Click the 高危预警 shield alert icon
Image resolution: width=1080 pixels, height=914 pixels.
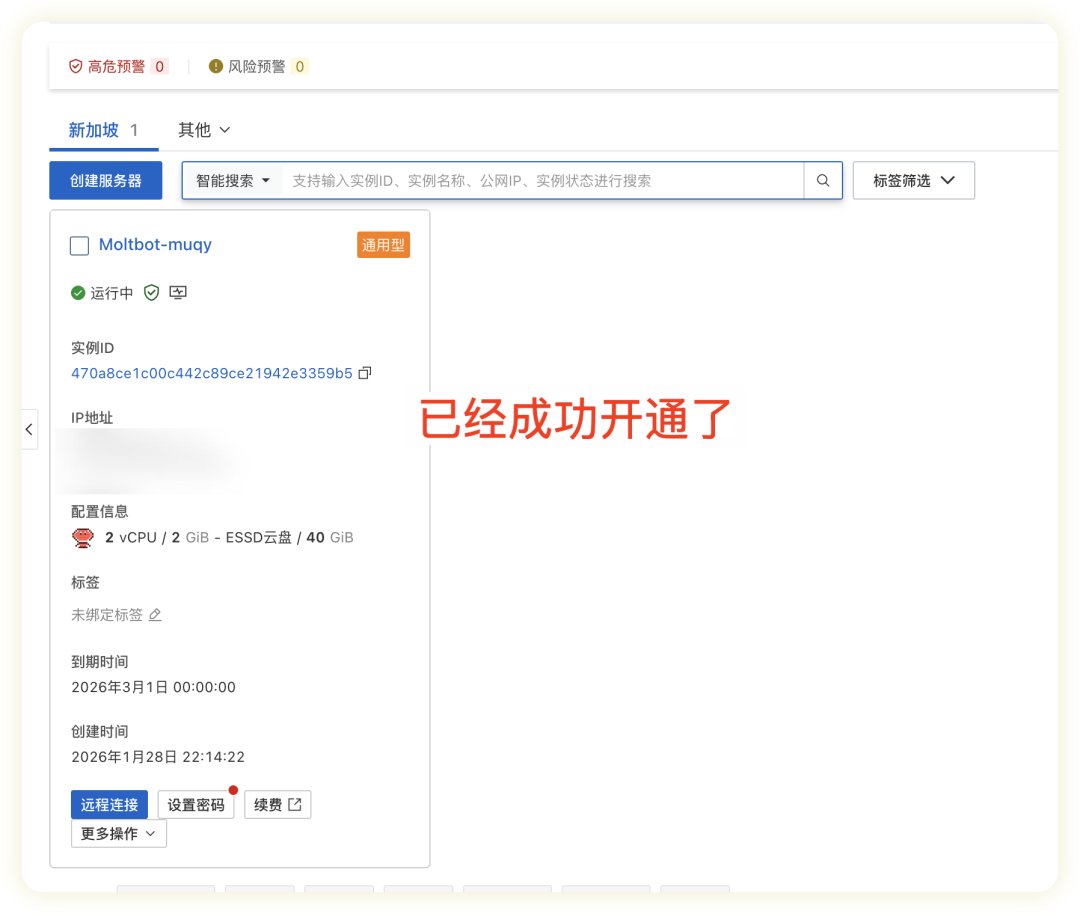point(75,66)
